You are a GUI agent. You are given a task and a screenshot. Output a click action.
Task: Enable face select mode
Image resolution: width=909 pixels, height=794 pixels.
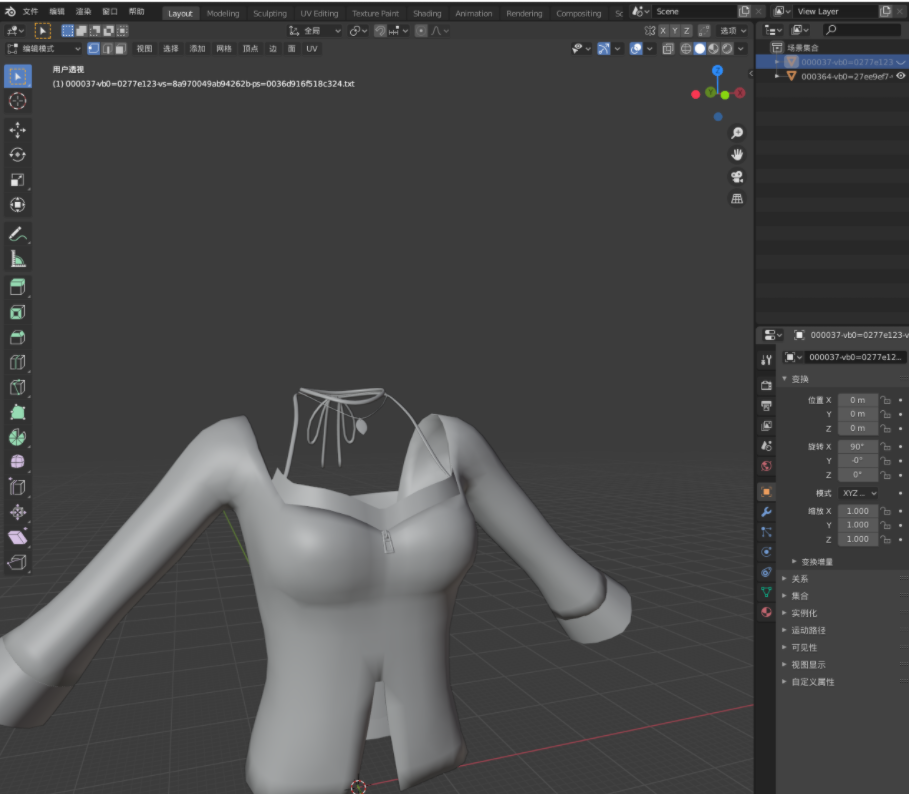[x=121, y=49]
